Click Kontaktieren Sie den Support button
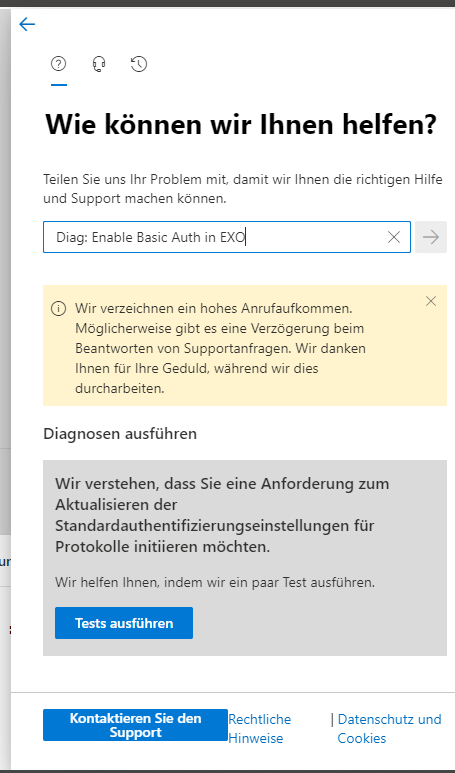The width and height of the screenshot is (455, 773). (135, 725)
